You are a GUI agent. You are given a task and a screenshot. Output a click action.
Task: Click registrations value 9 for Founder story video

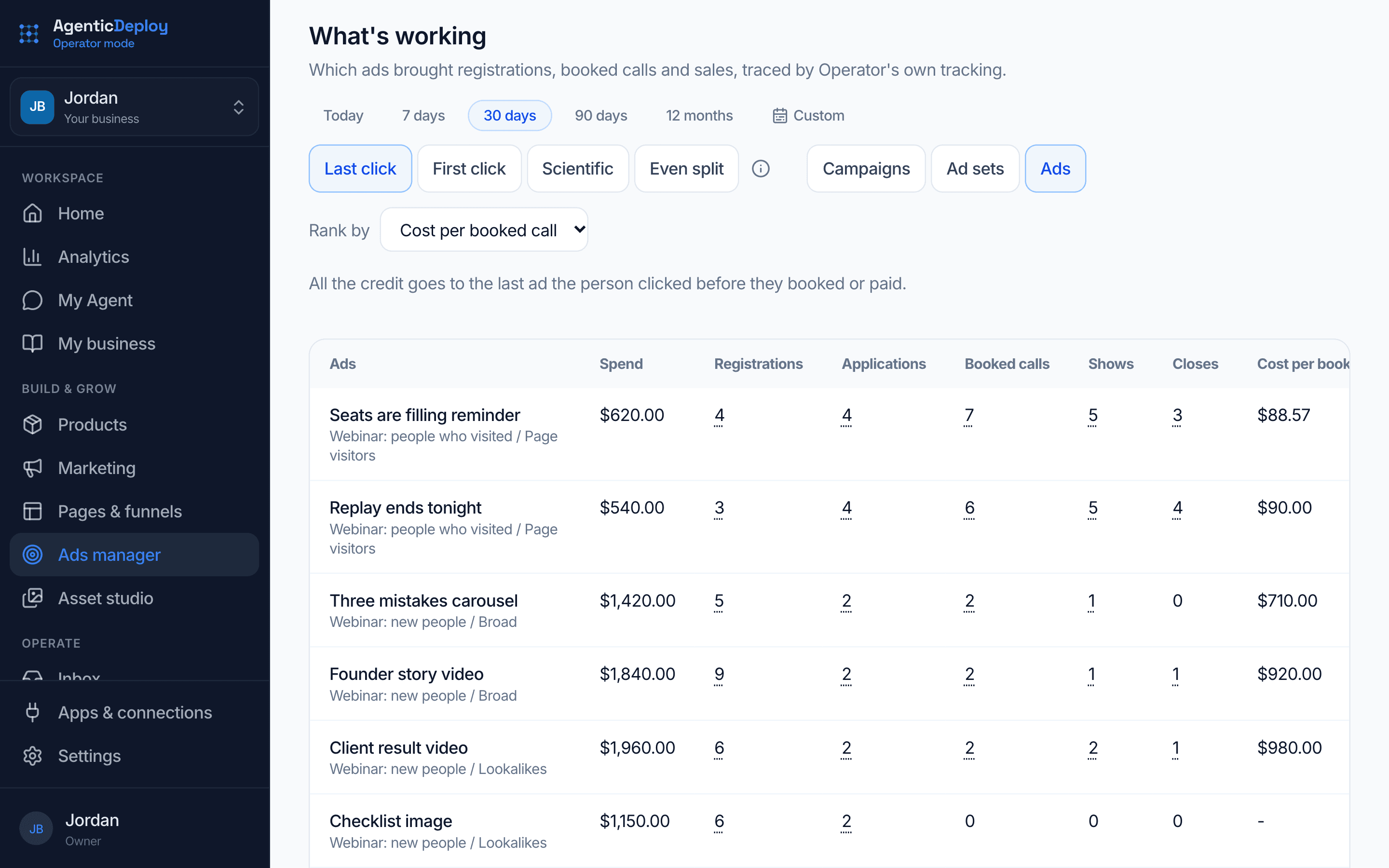[719, 675]
